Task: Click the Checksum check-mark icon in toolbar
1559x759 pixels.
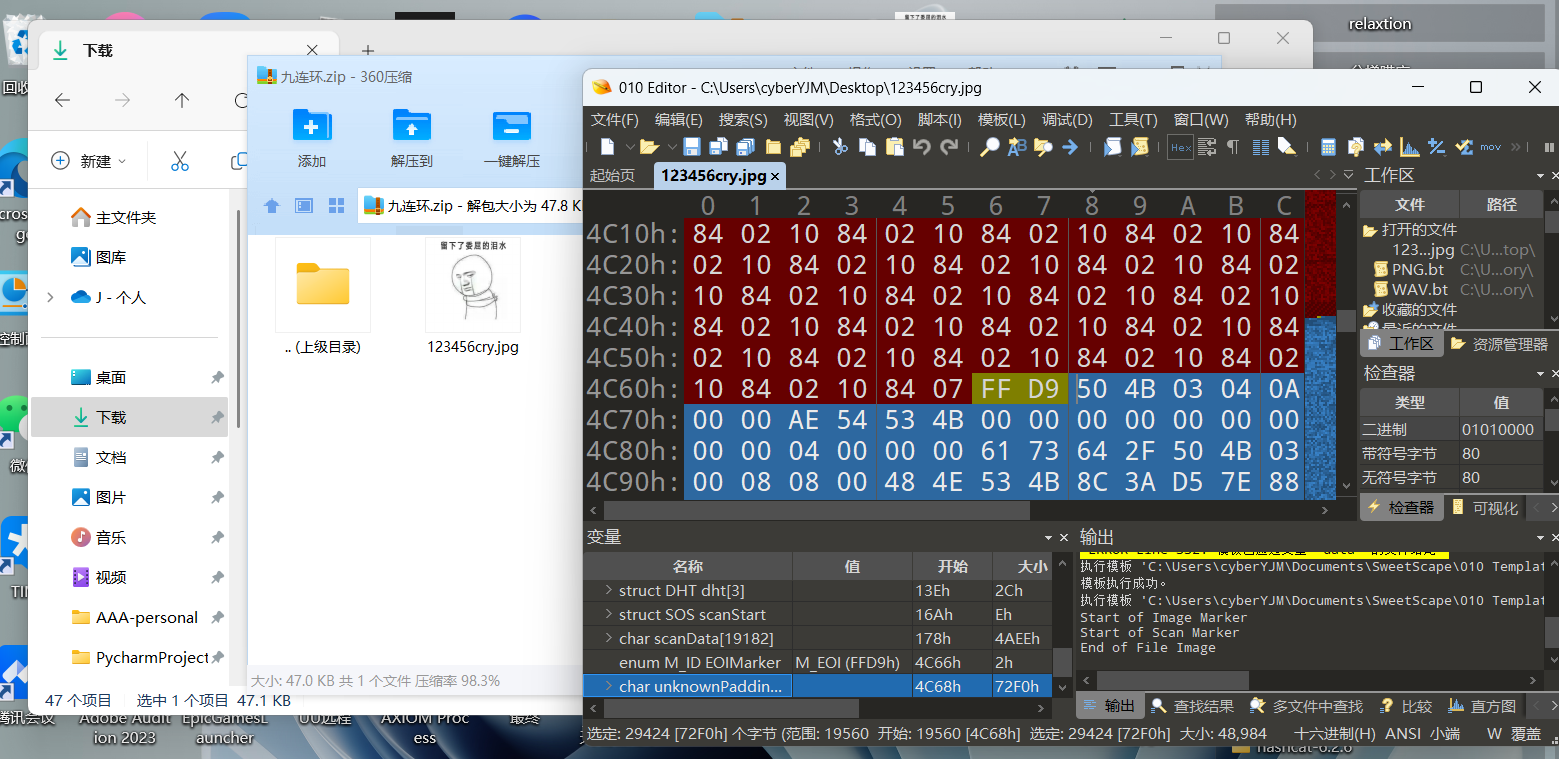Action: [x=1465, y=147]
